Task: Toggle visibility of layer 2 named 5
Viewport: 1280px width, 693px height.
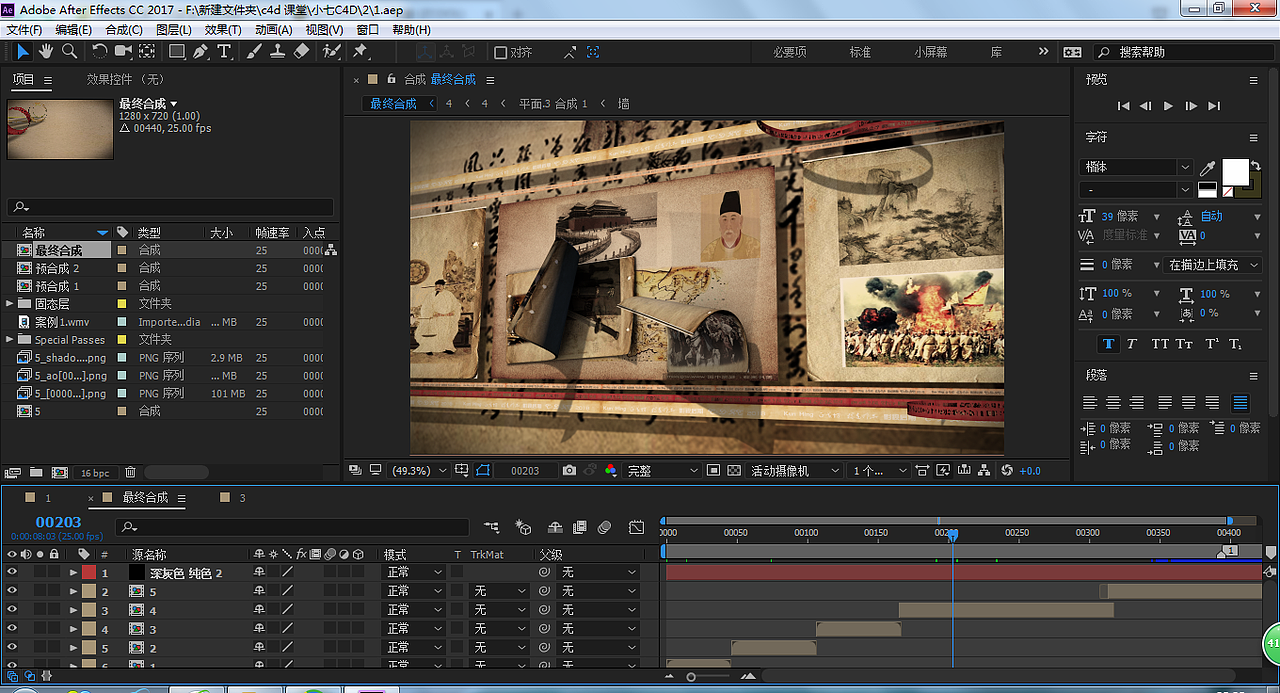Action: pyautogui.click(x=12, y=591)
